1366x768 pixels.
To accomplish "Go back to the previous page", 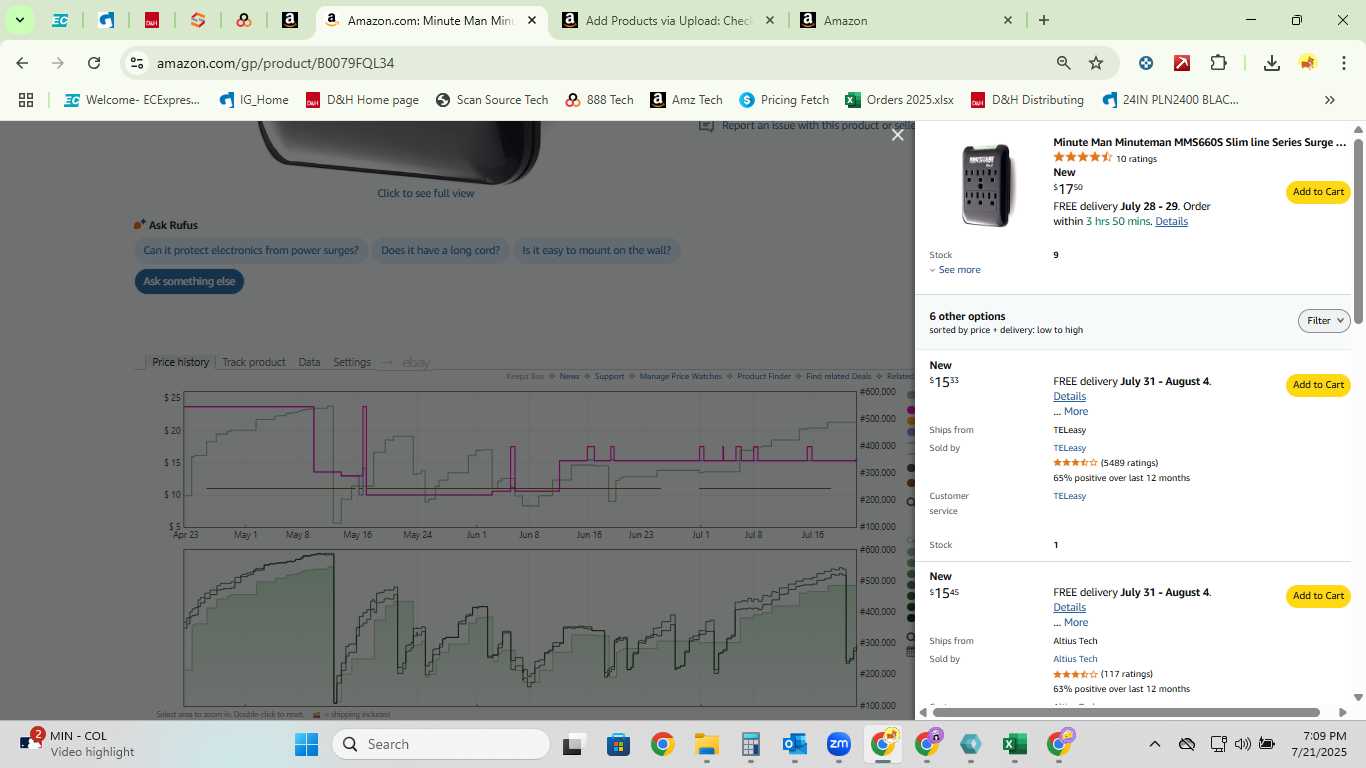I will point(22,63).
